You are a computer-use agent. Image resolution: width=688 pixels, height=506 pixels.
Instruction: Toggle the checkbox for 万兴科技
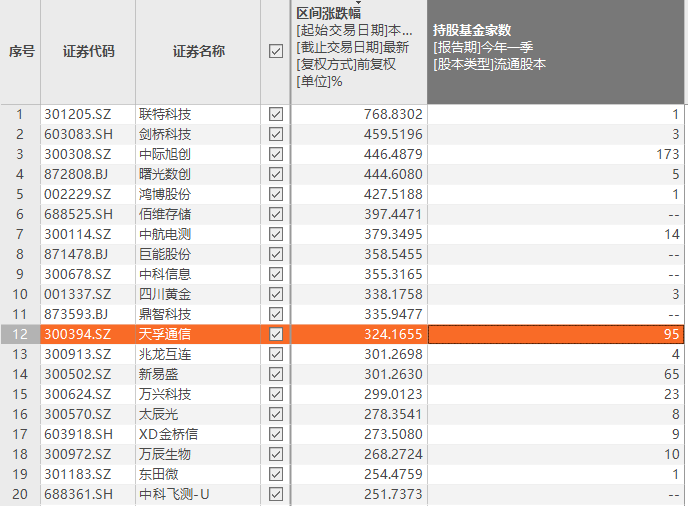click(x=276, y=394)
